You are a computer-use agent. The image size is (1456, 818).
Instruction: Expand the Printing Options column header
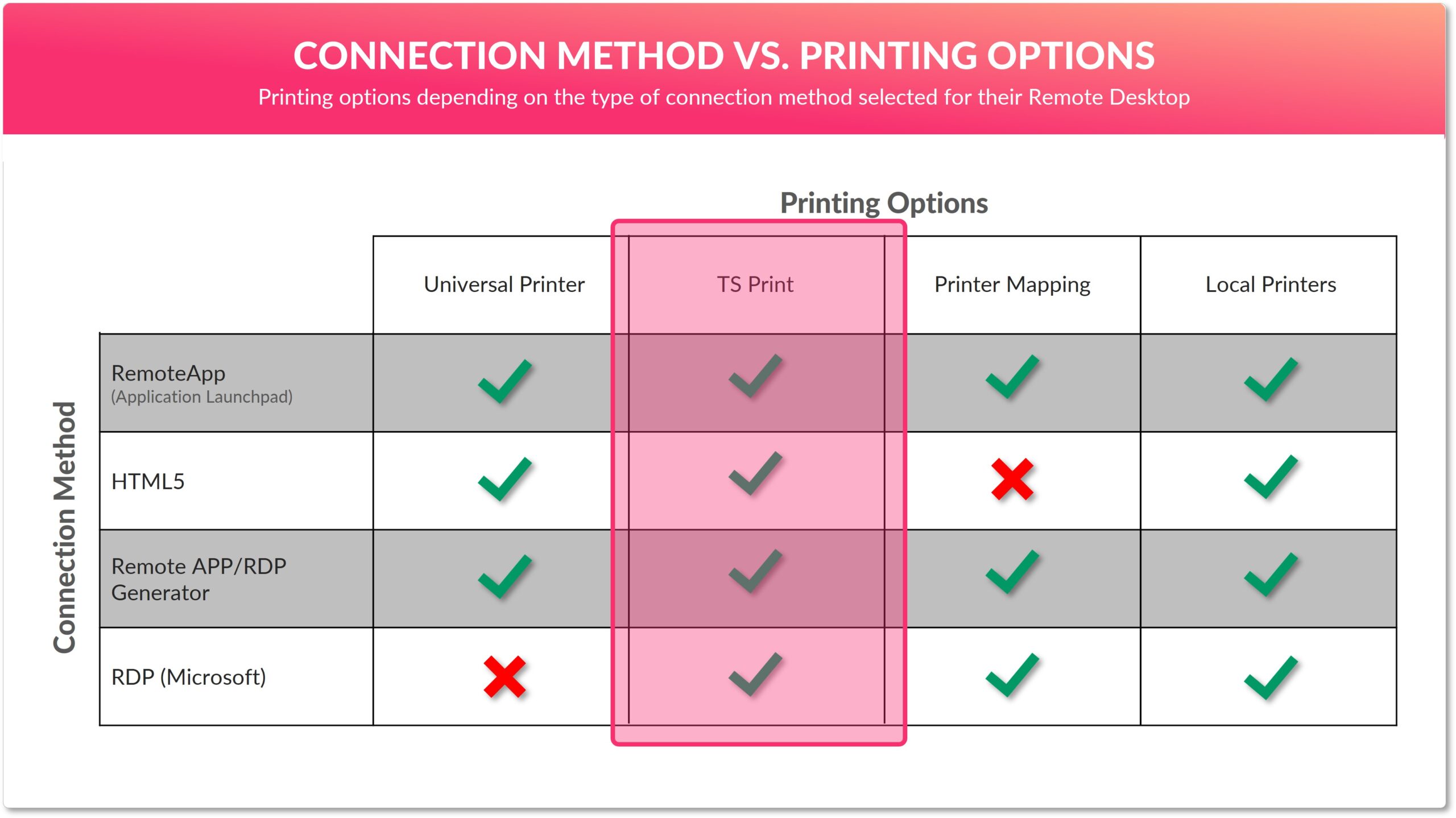(x=869, y=200)
